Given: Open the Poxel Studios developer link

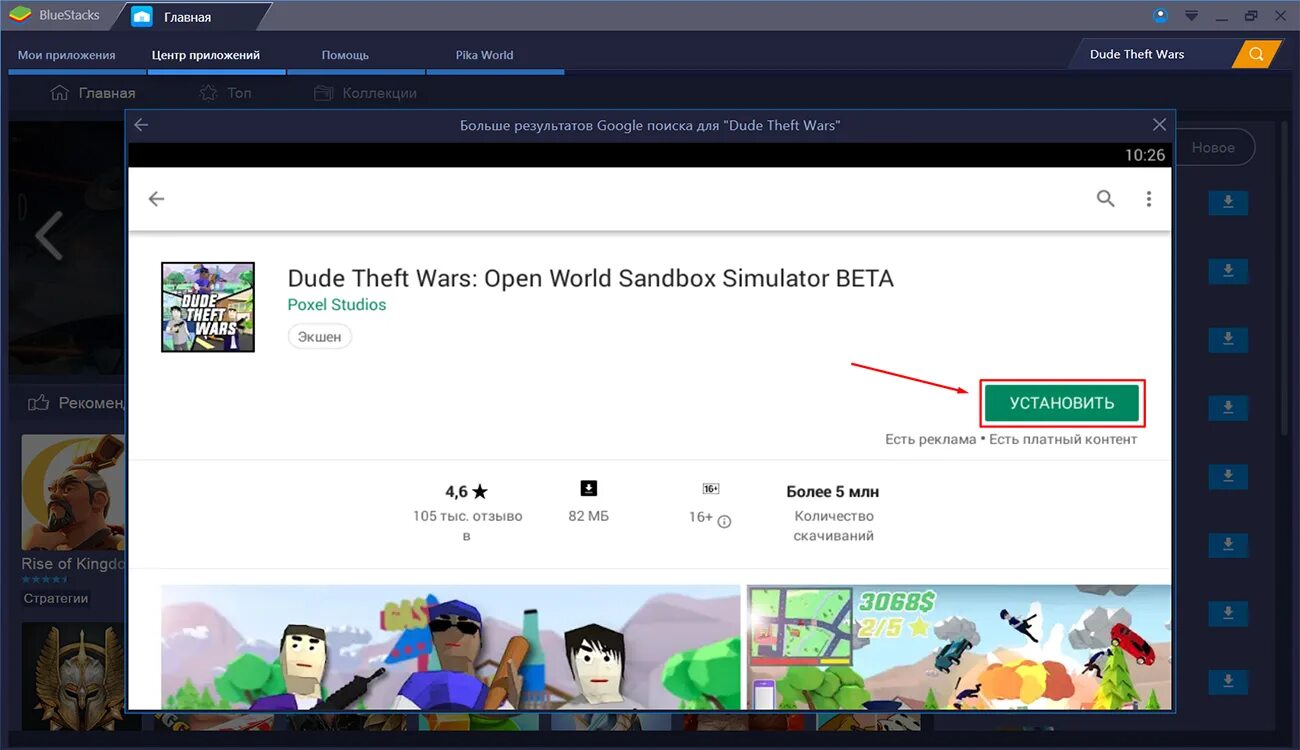Looking at the screenshot, I should coord(337,305).
